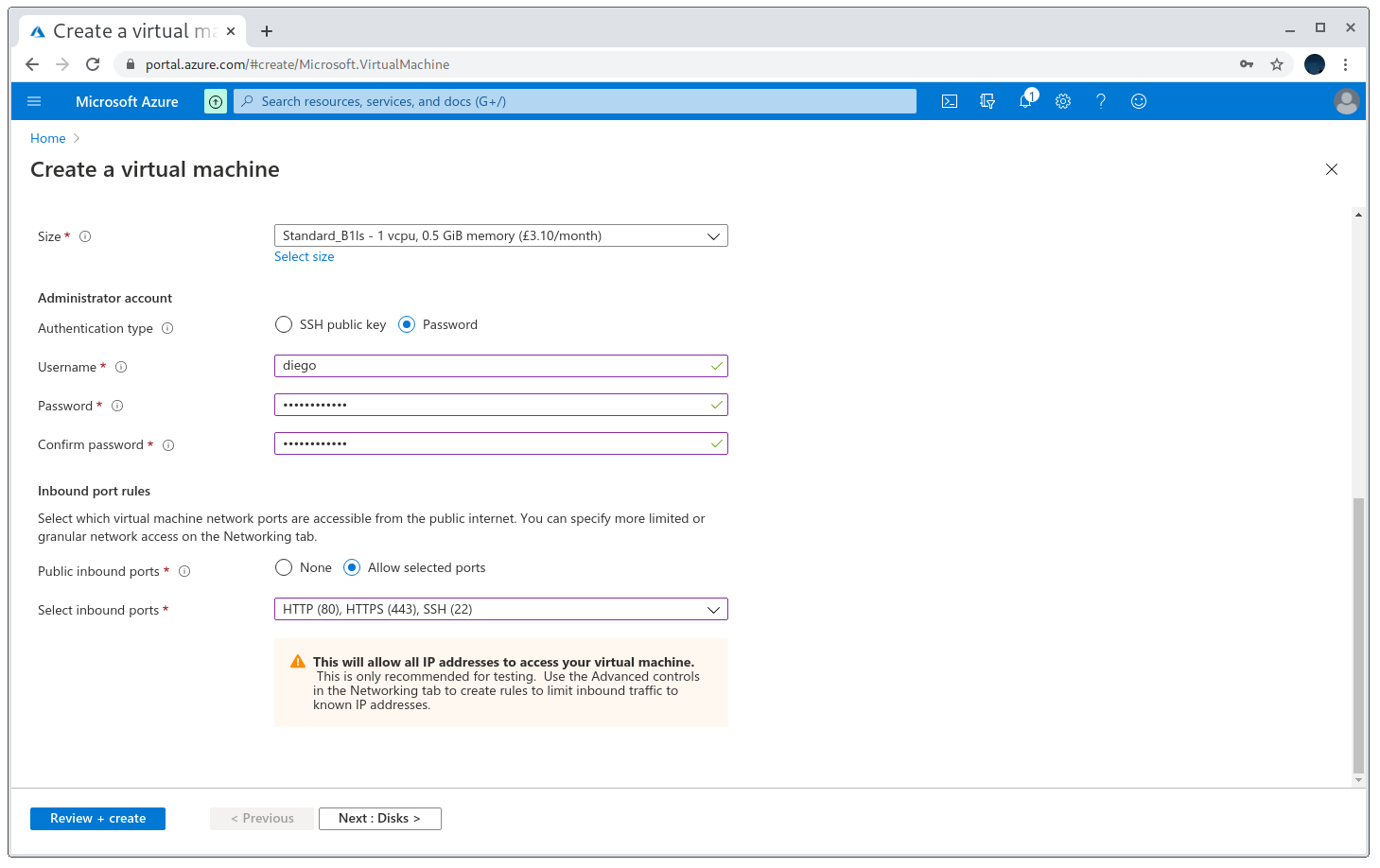Viewport: 1380px width, 868px height.
Task: Open the Size dropdown
Action: (501, 235)
